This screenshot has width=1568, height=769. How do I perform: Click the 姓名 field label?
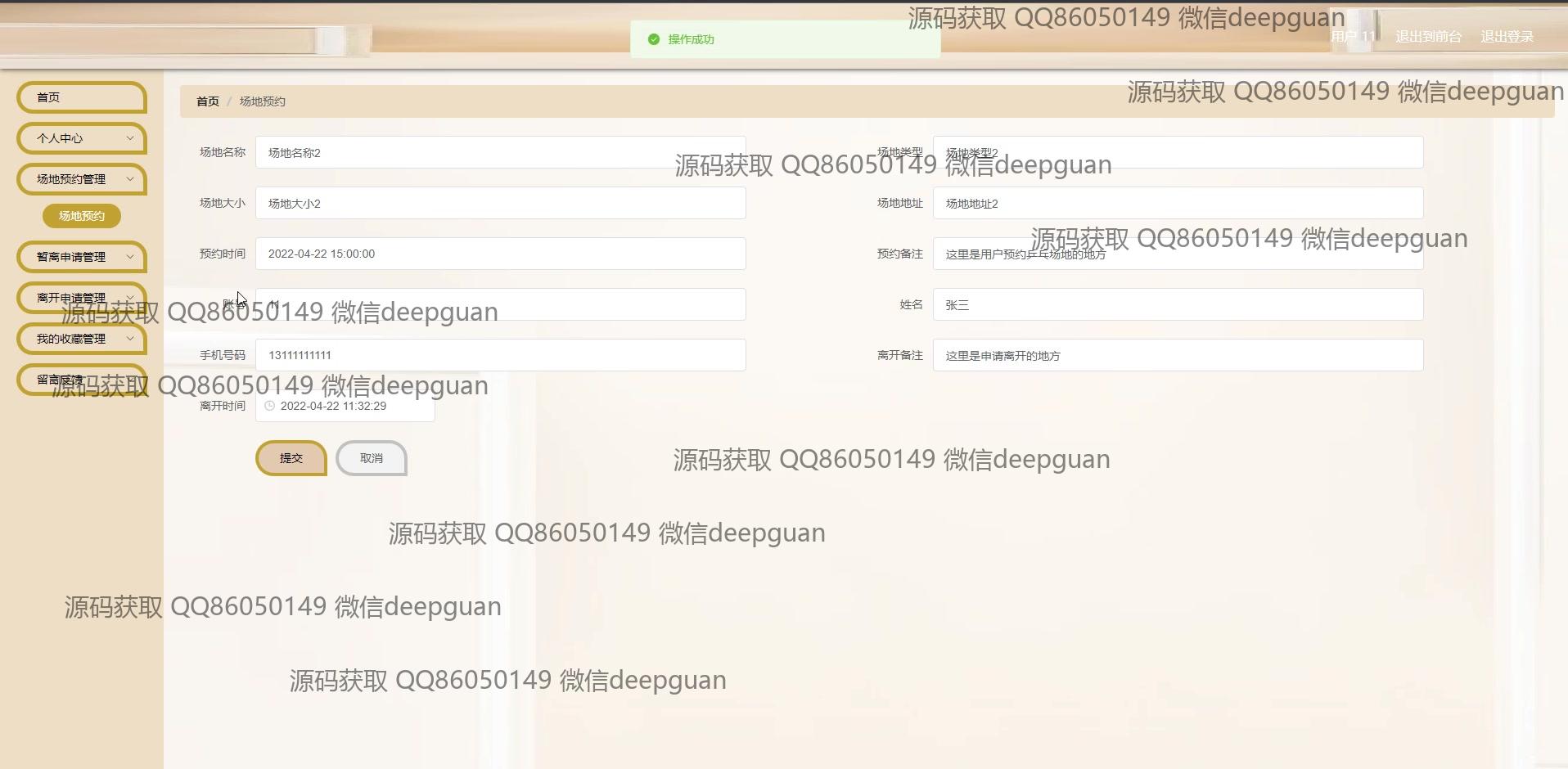click(912, 304)
